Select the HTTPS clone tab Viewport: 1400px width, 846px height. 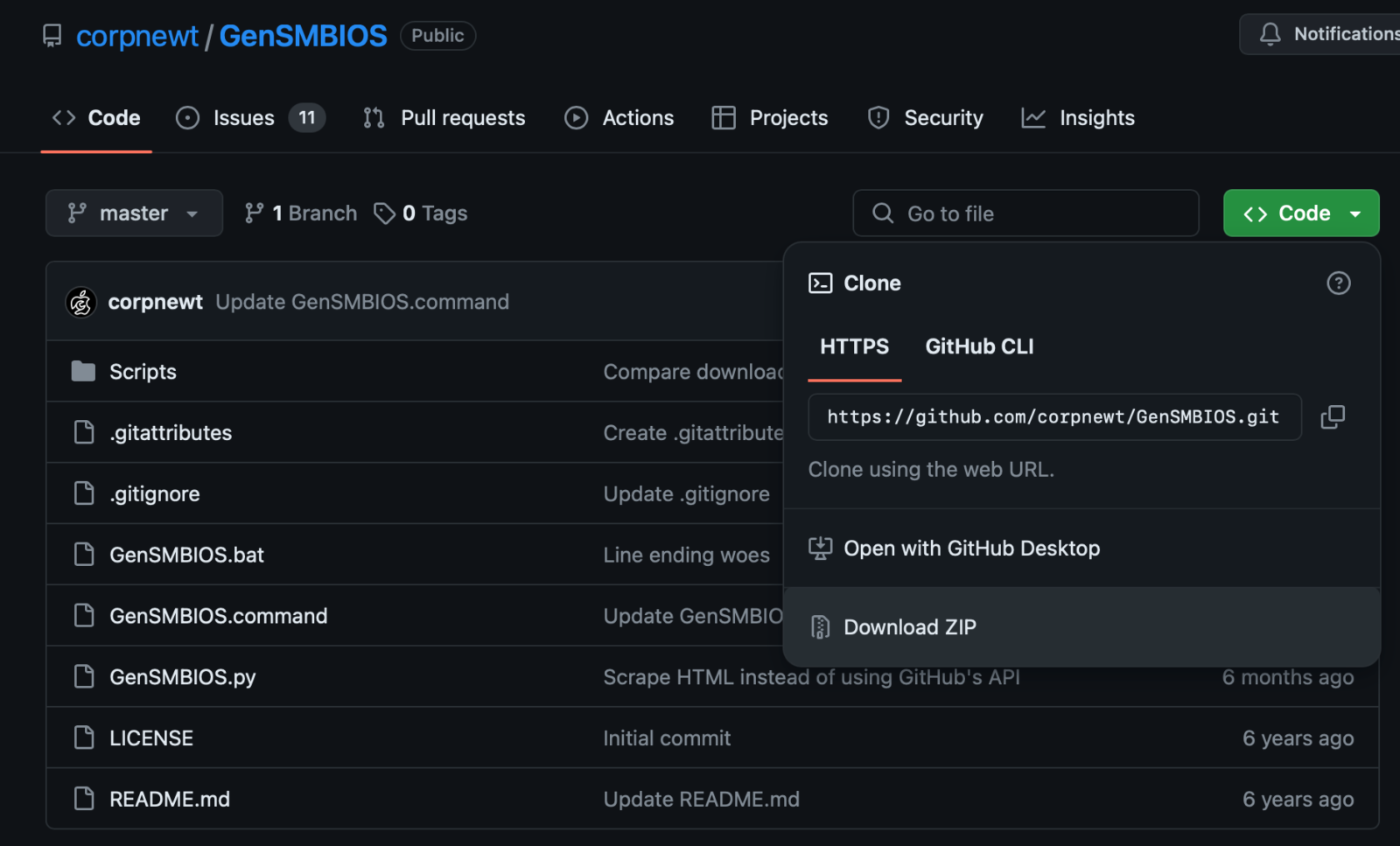click(x=854, y=347)
